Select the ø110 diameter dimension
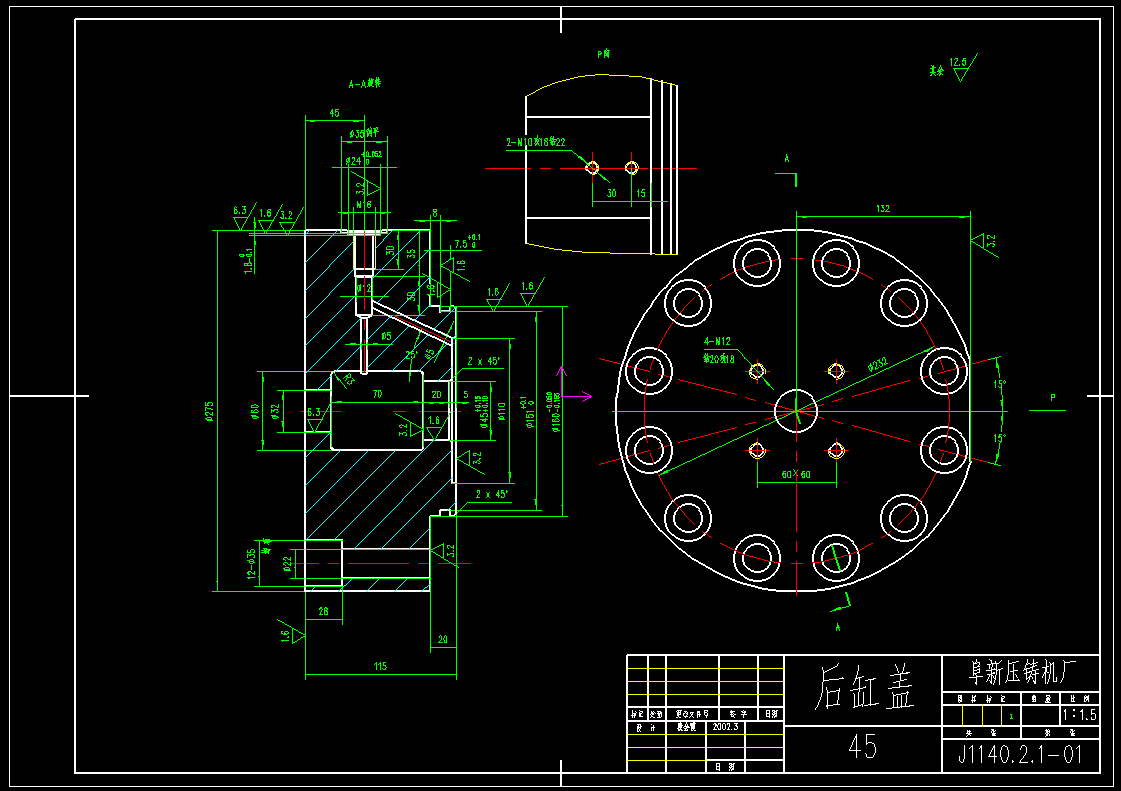This screenshot has height=791, width=1121. point(501,411)
